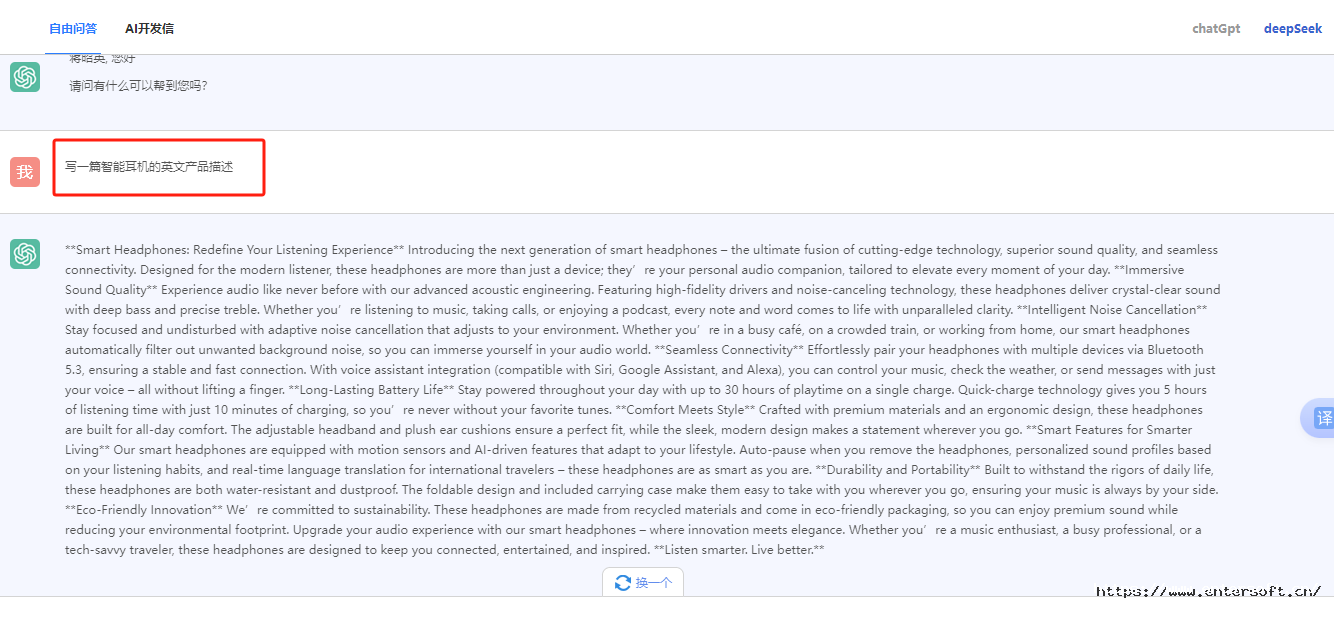Click the red 我 user avatar
The height and width of the screenshot is (621, 1334).
click(x=25, y=172)
